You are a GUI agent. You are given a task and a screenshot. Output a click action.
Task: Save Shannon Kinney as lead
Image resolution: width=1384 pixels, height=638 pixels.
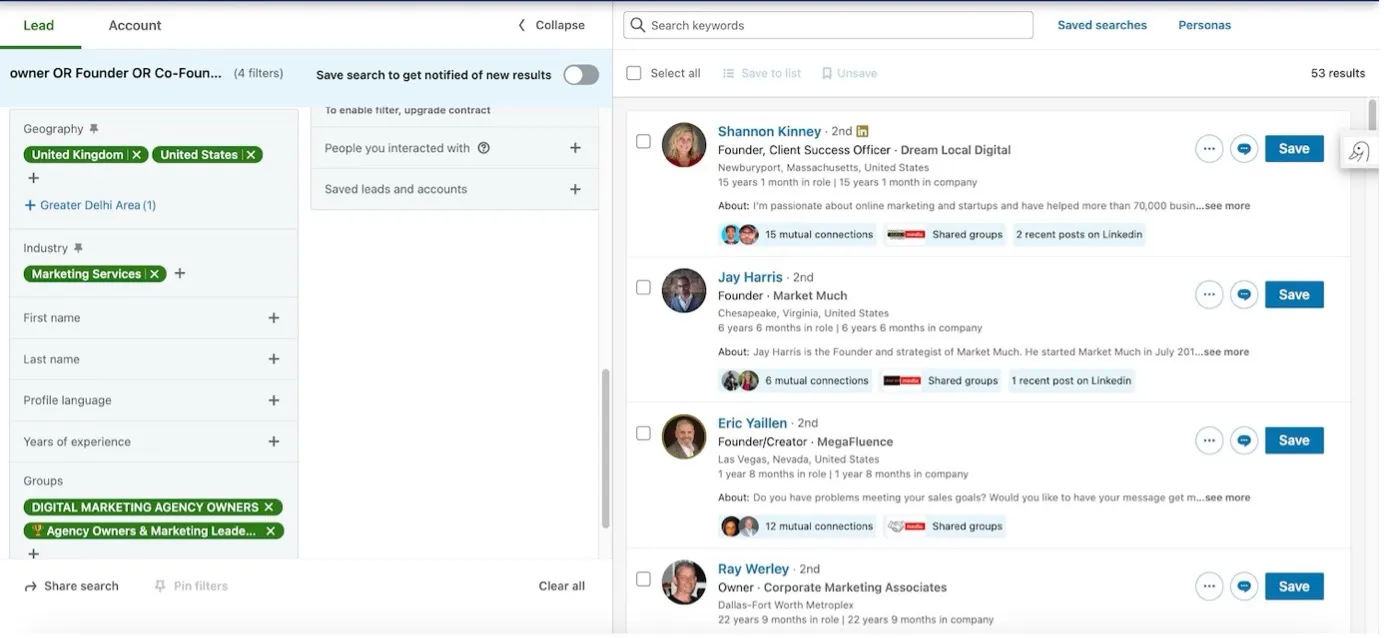point(1294,149)
